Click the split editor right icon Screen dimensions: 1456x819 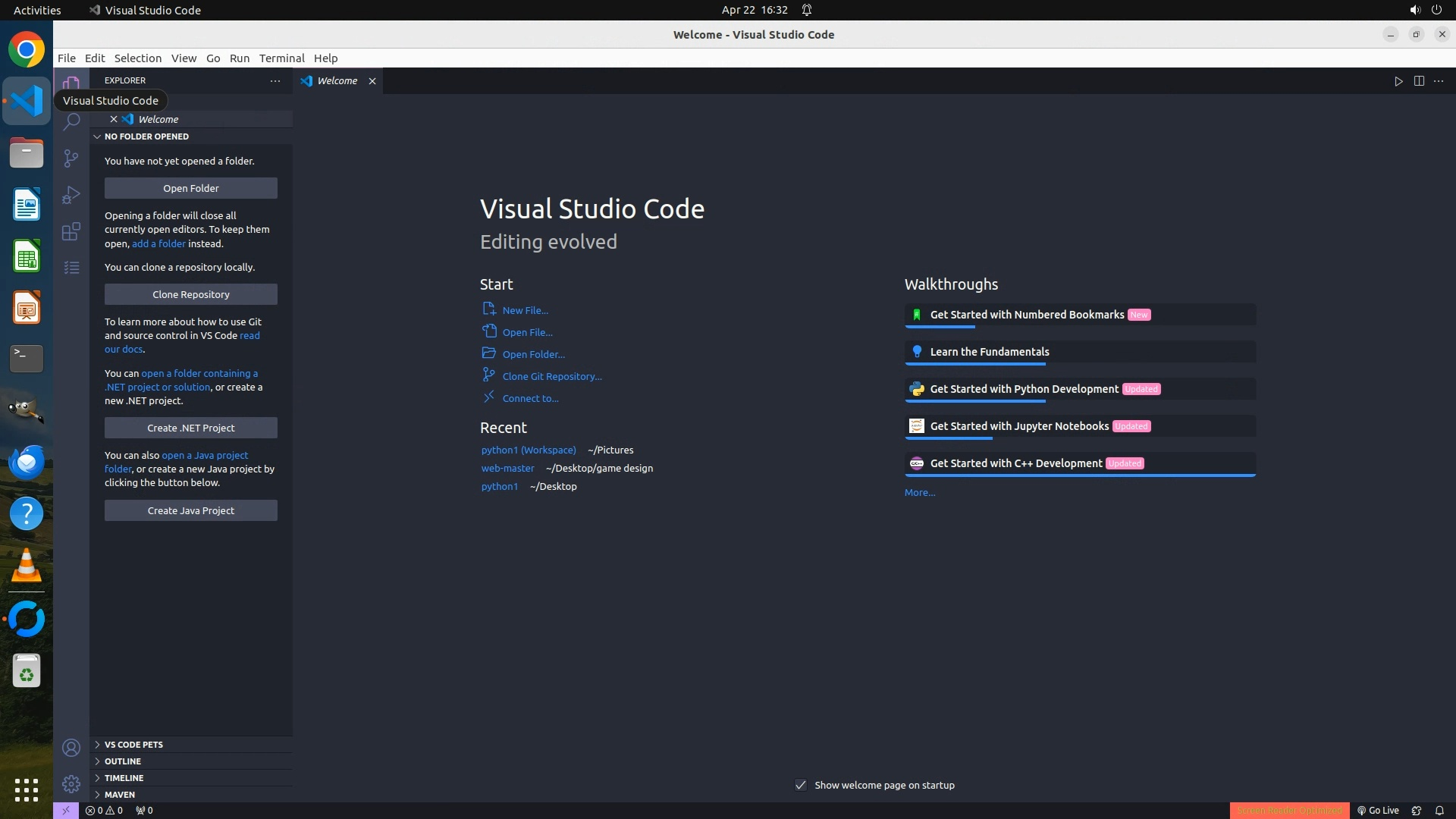pos(1419,81)
